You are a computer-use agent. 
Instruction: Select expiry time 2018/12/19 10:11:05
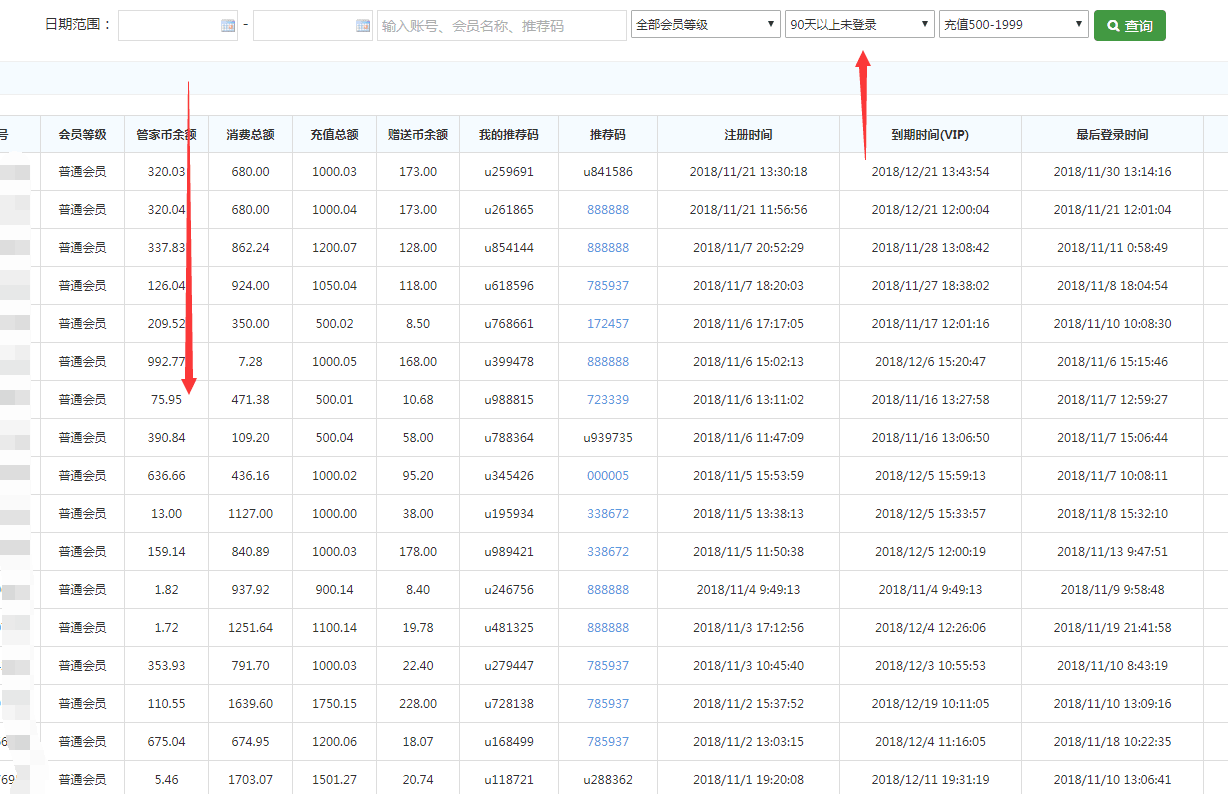930,704
